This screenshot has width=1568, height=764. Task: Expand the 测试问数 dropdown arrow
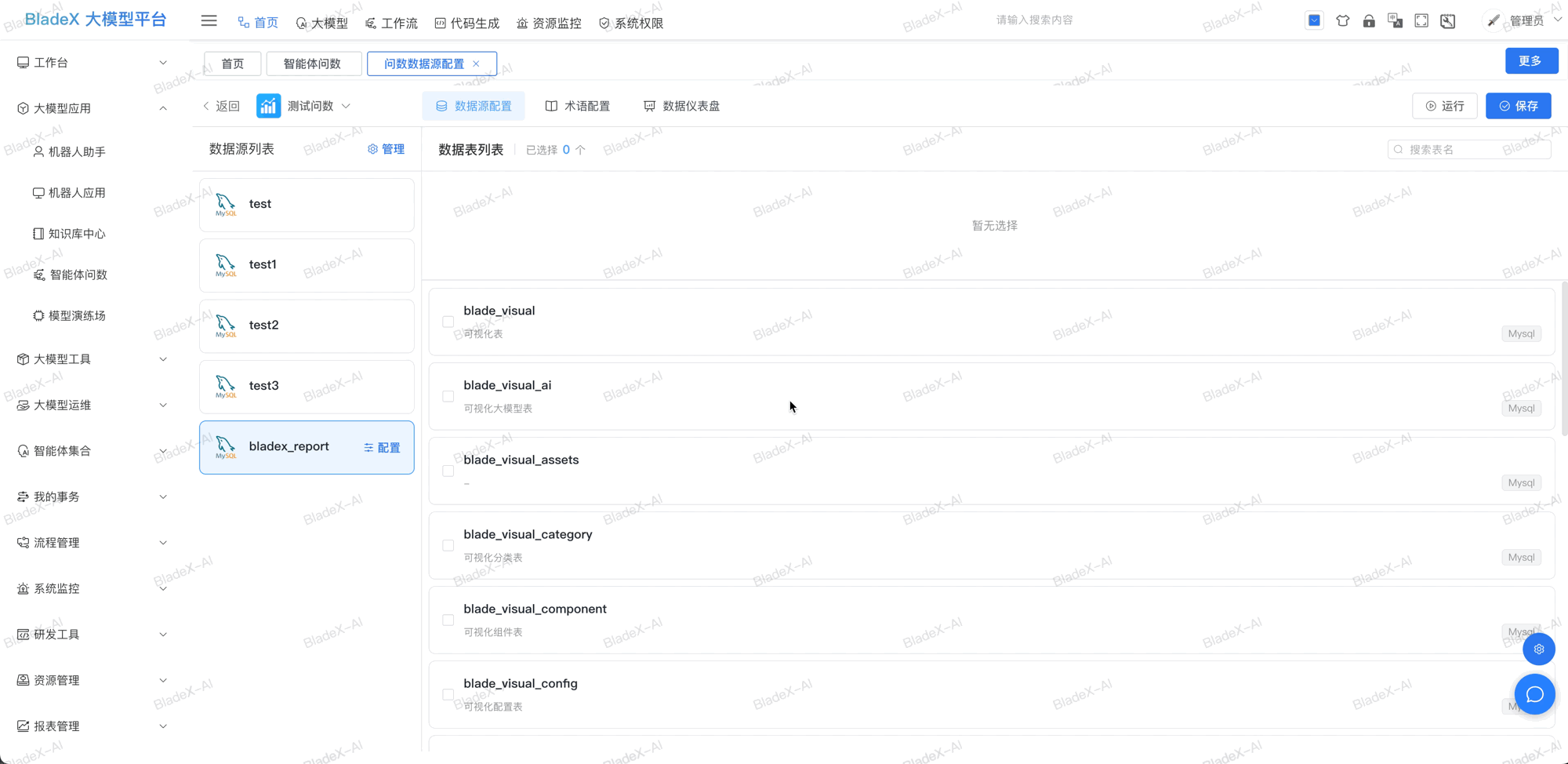point(348,106)
